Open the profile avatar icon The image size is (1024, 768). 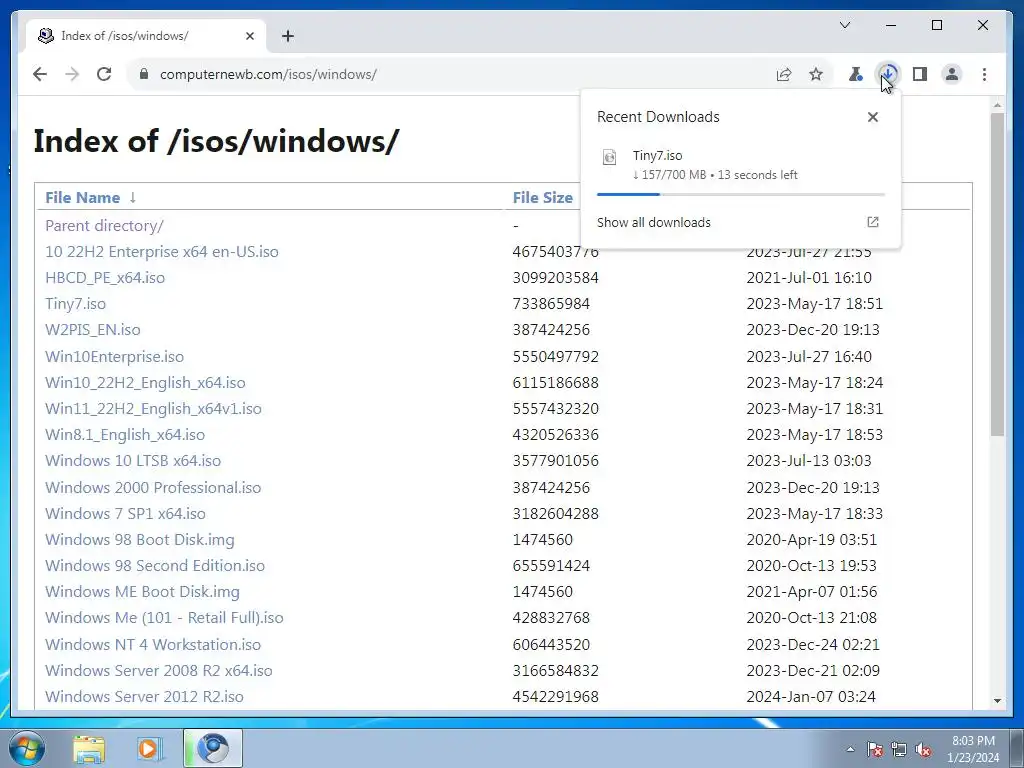[x=952, y=74]
